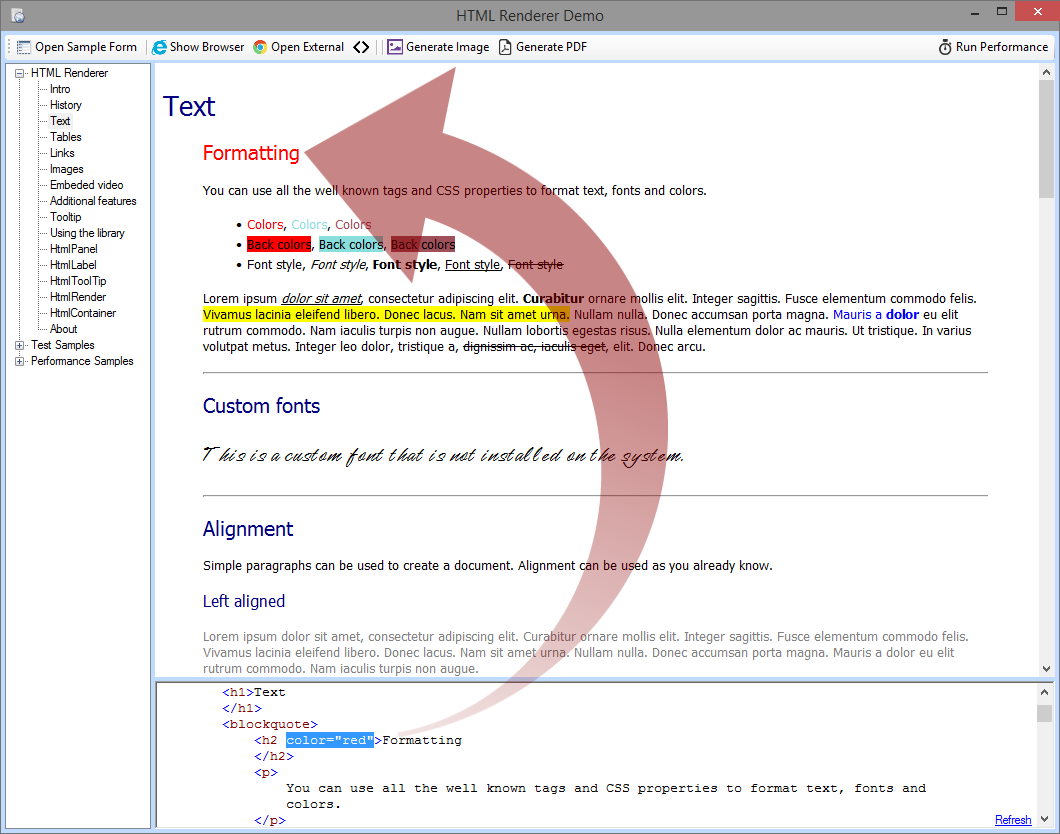Image resolution: width=1060 pixels, height=834 pixels.
Task: Click the Open Sample Form toolbar icon
Action: [25, 47]
